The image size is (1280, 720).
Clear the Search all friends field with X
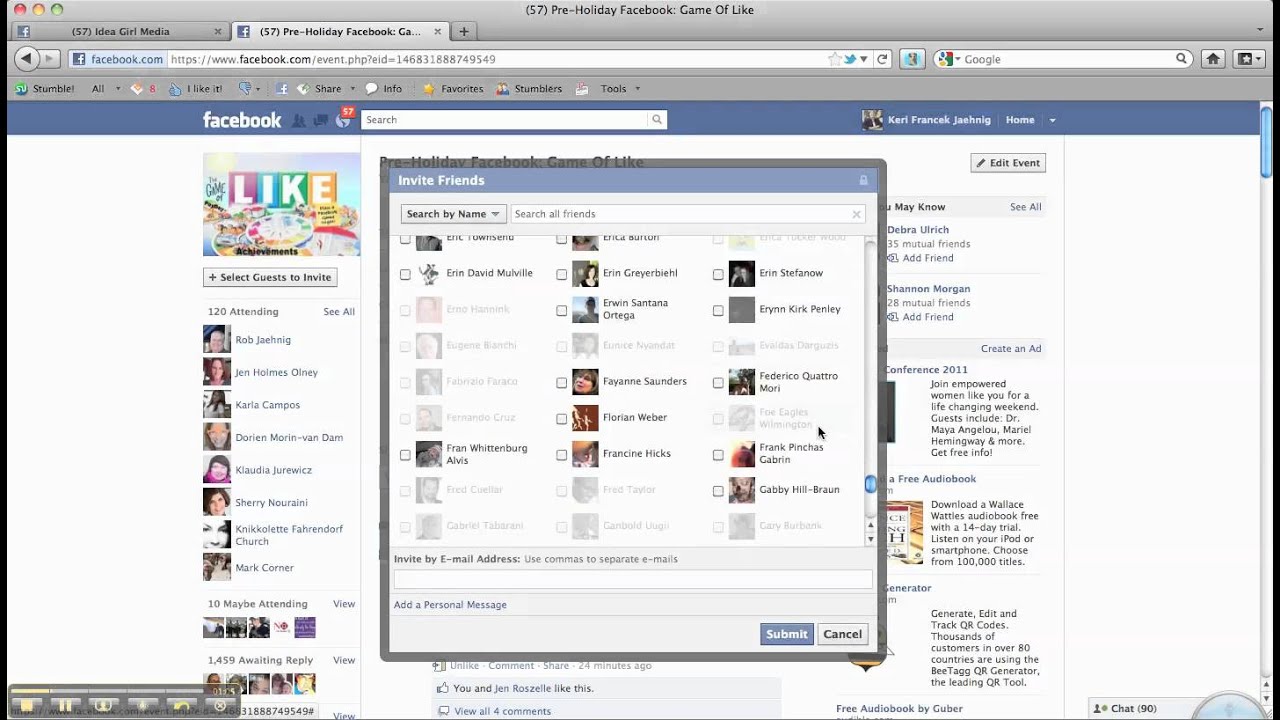pyautogui.click(x=856, y=214)
